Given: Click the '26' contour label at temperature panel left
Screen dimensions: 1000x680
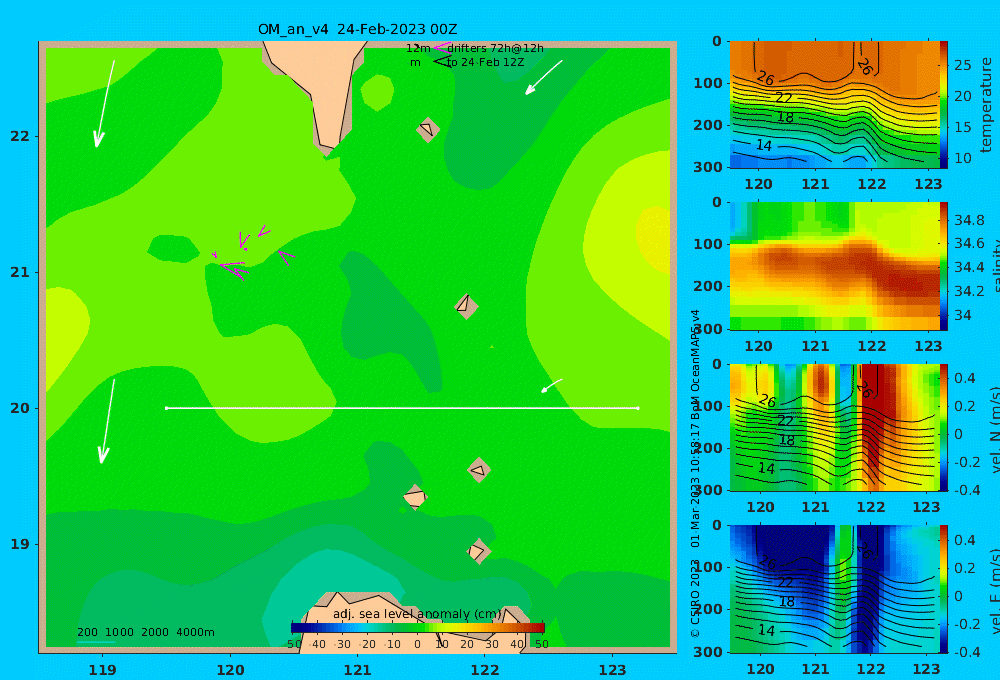Looking at the screenshot, I should [765, 78].
